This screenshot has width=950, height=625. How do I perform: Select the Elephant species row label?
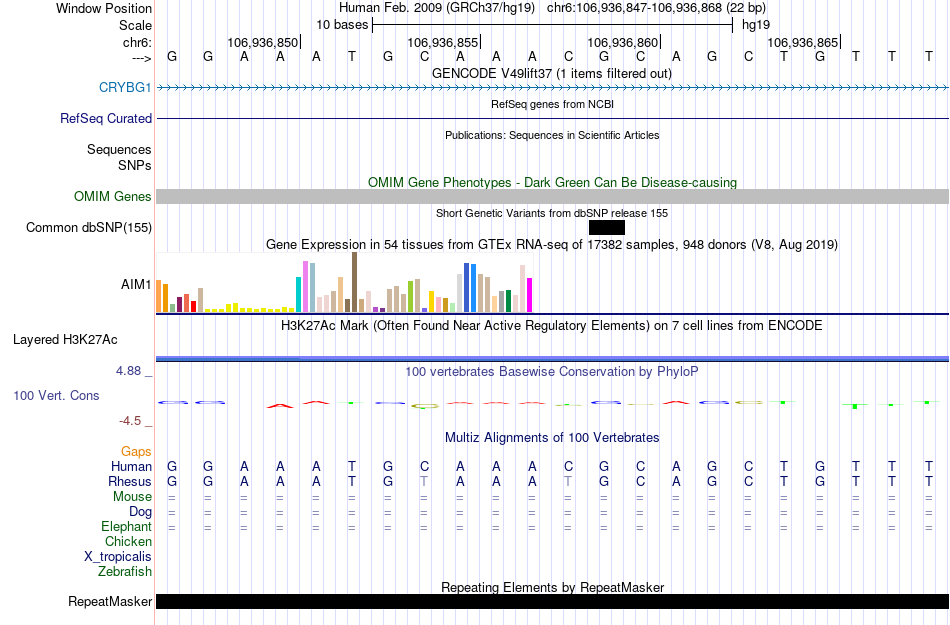click(x=127, y=526)
